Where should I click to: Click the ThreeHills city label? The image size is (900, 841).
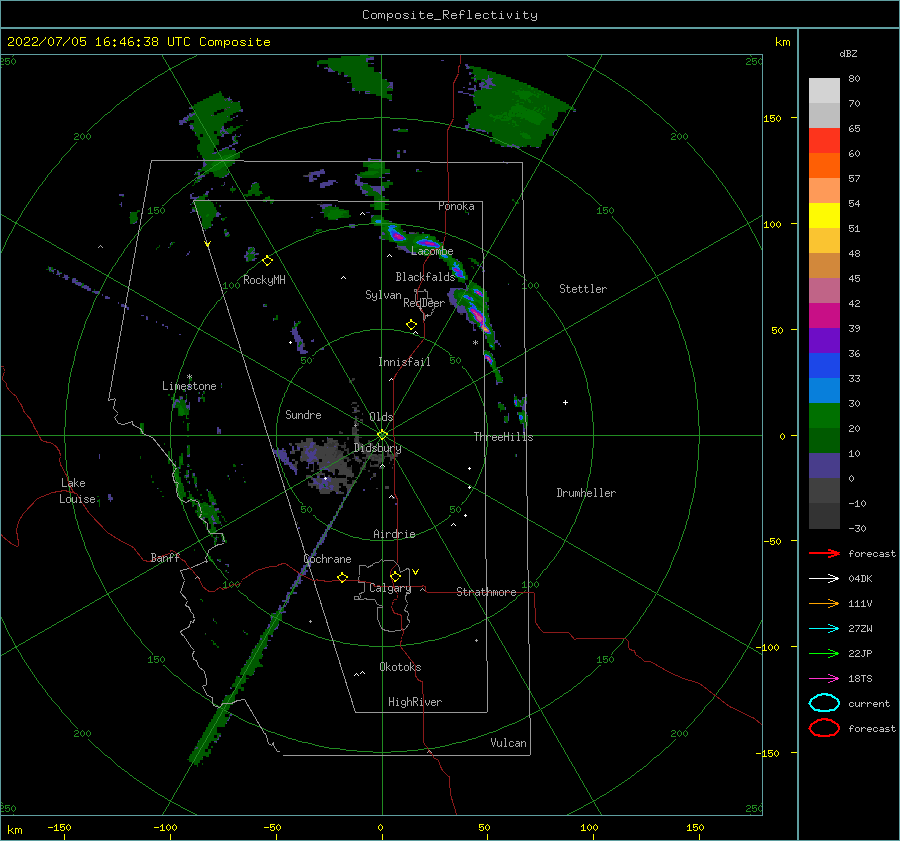(x=503, y=437)
